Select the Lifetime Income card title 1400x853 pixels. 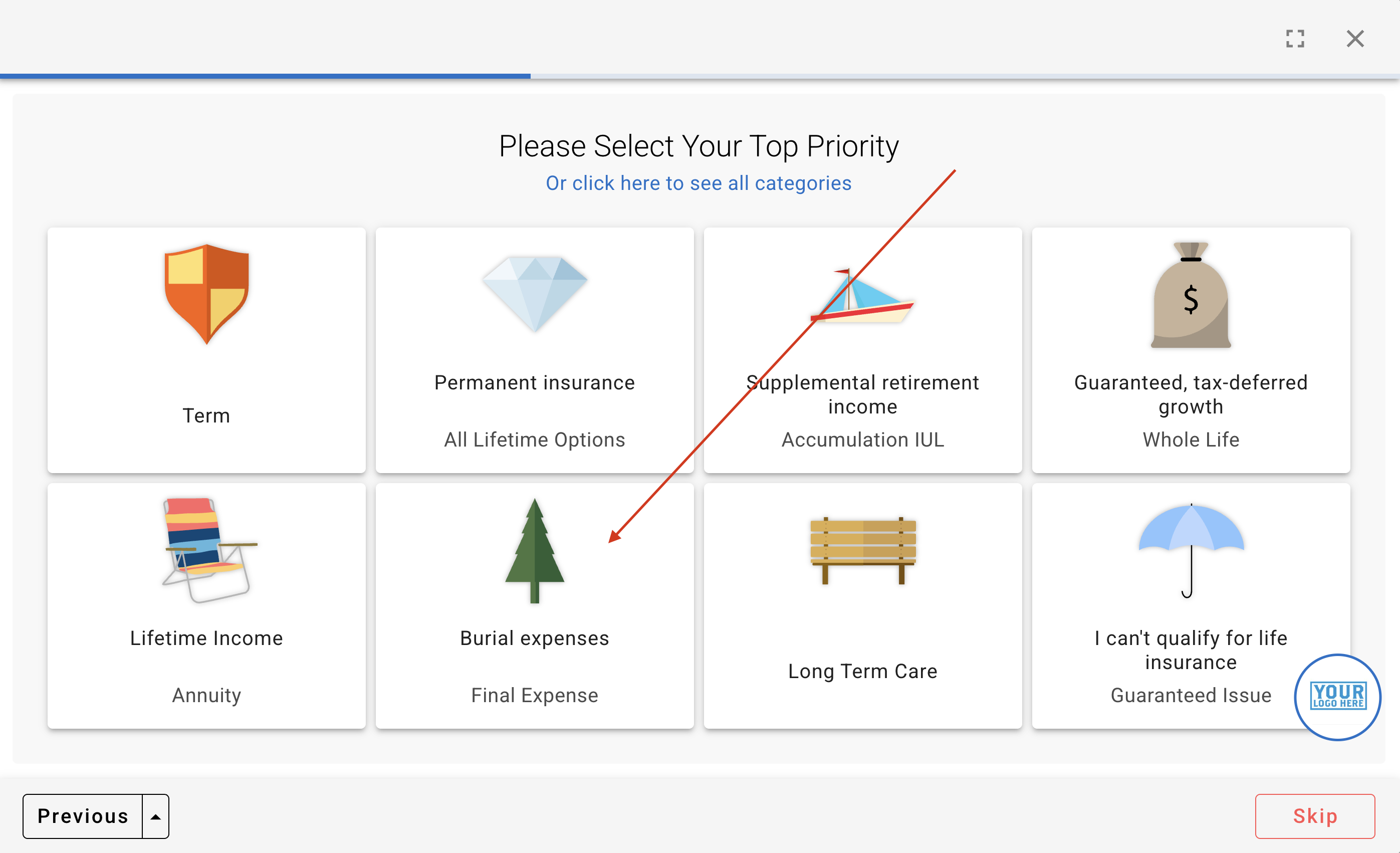[x=206, y=638]
